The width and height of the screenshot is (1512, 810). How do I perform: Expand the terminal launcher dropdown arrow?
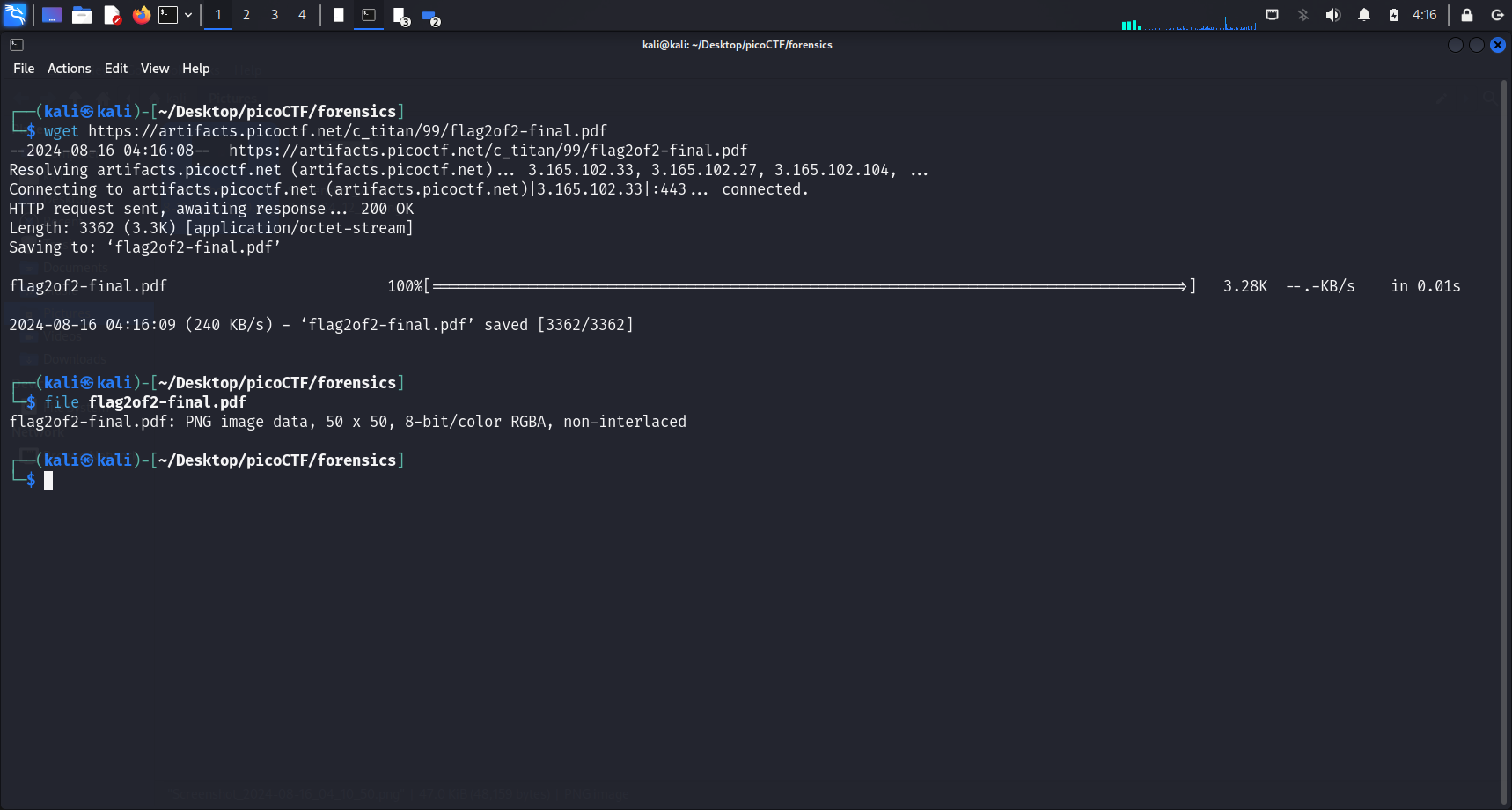click(x=188, y=15)
